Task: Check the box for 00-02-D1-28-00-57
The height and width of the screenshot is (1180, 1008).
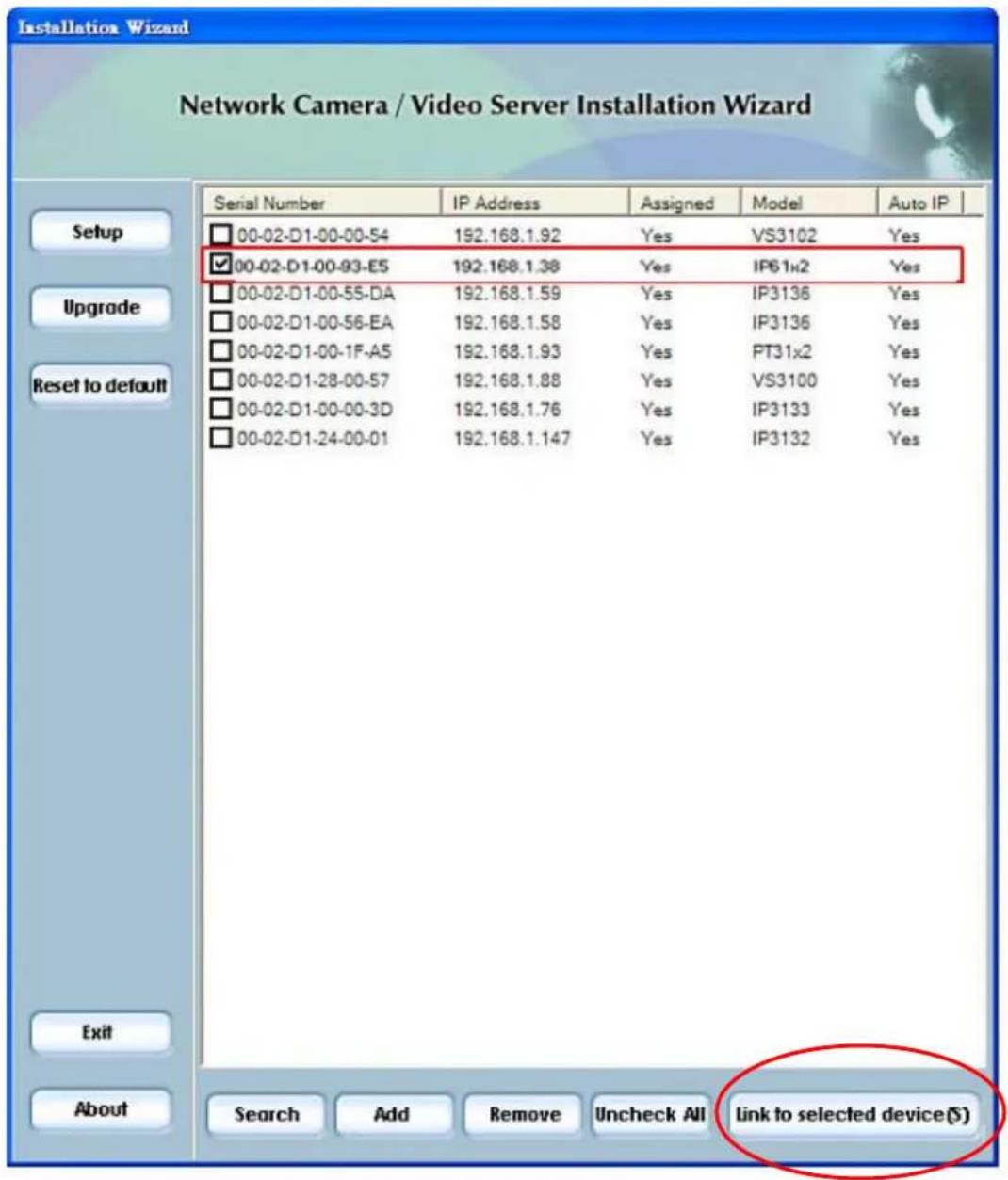Action: click(220, 381)
